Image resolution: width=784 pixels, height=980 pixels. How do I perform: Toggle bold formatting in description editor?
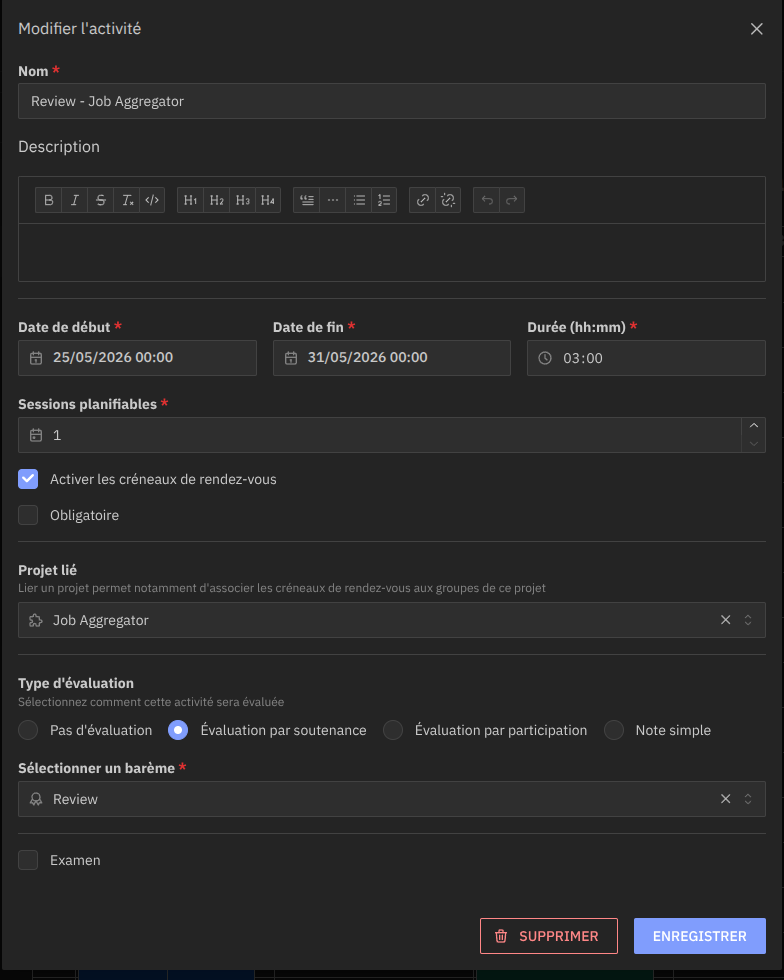pos(49,200)
